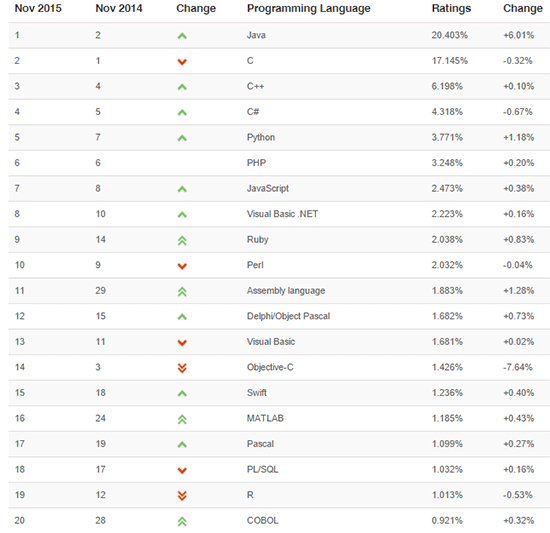Click the Ratings column header
This screenshot has width=550, height=533.
click(x=451, y=8)
